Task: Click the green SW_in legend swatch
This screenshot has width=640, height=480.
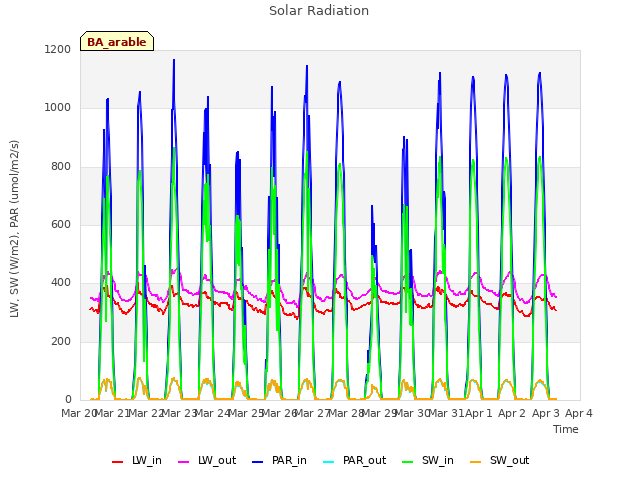Action: (408, 462)
